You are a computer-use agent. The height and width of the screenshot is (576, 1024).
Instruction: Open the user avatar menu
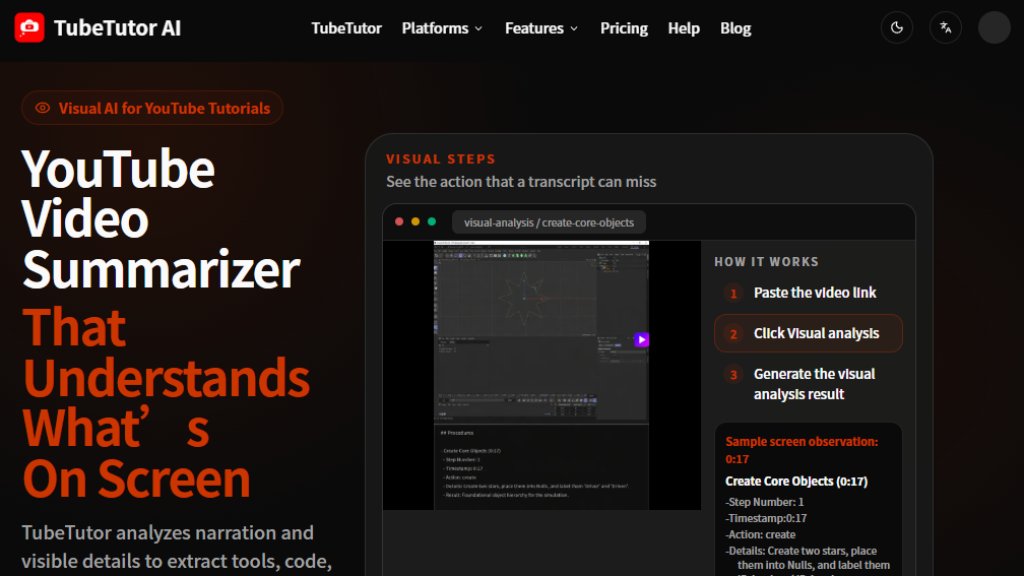994,27
